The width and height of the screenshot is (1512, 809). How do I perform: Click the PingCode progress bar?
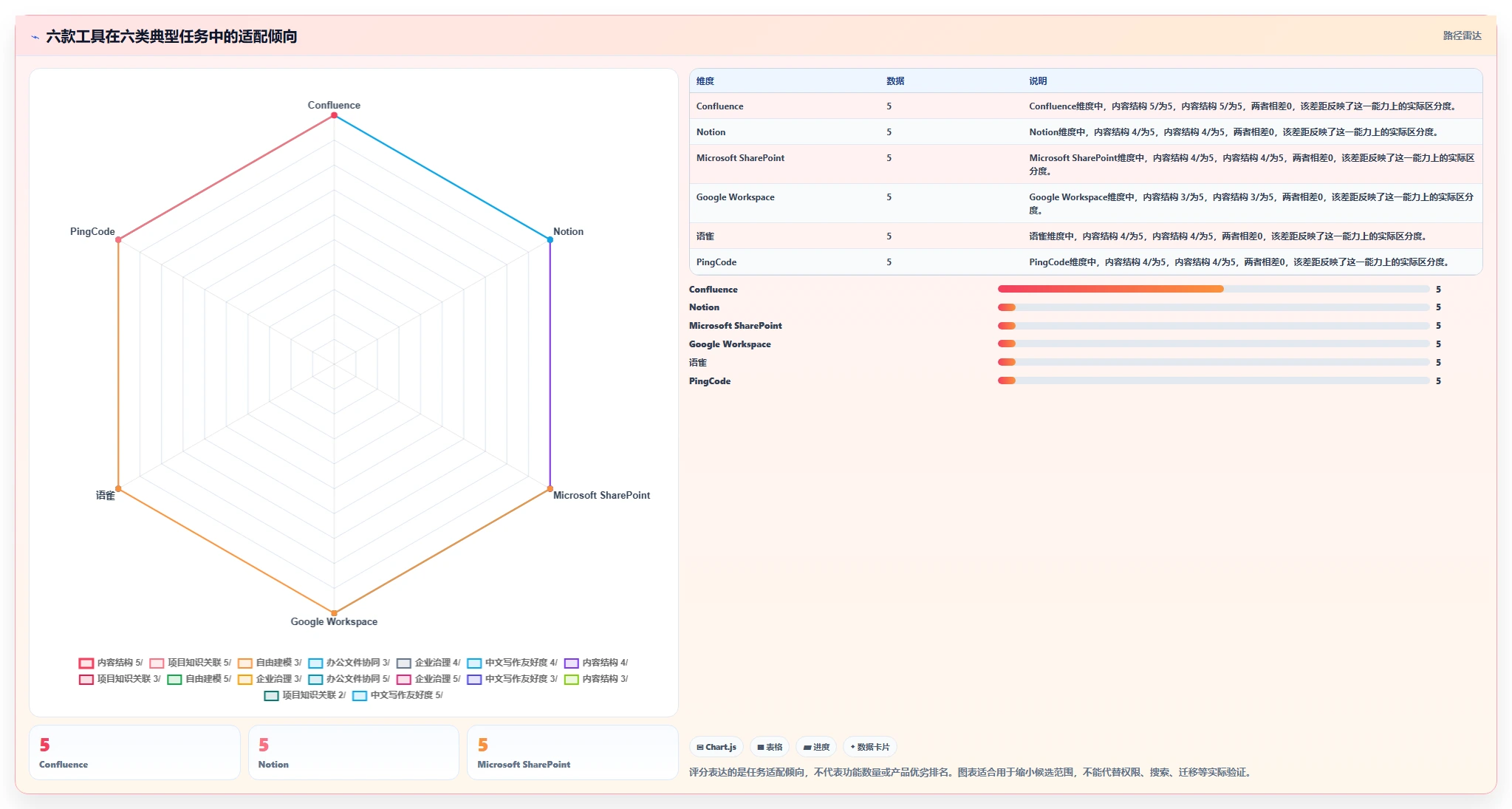click(x=1214, y=380)
